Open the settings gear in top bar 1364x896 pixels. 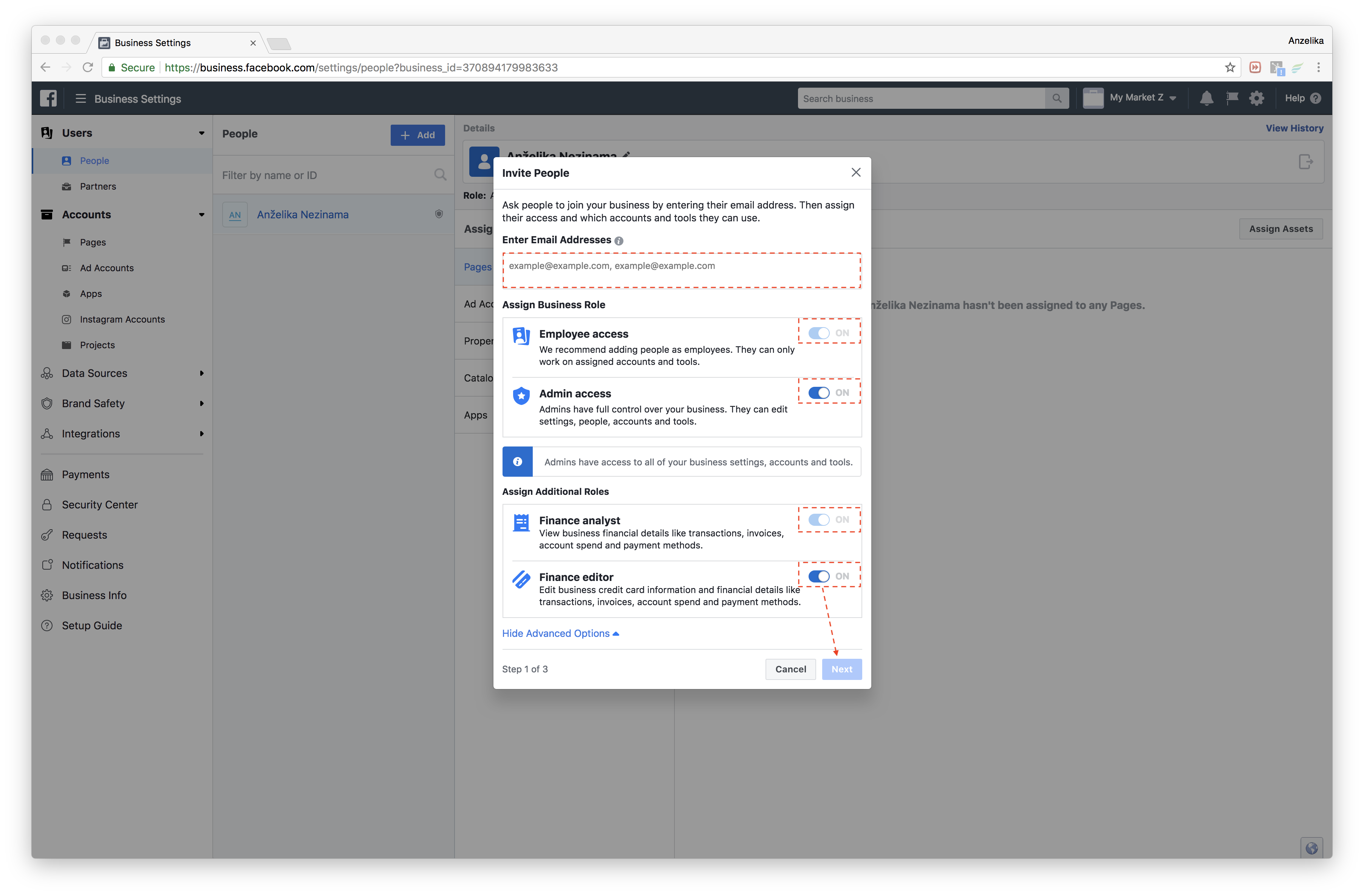pos(1257,99)
